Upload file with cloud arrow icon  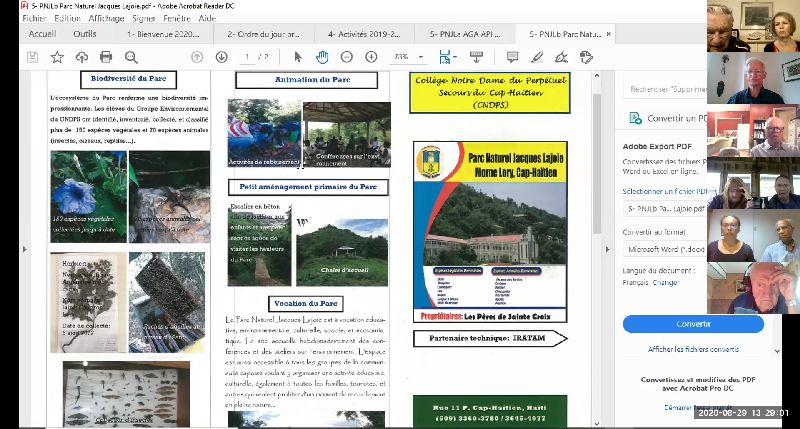coord(82,57)
